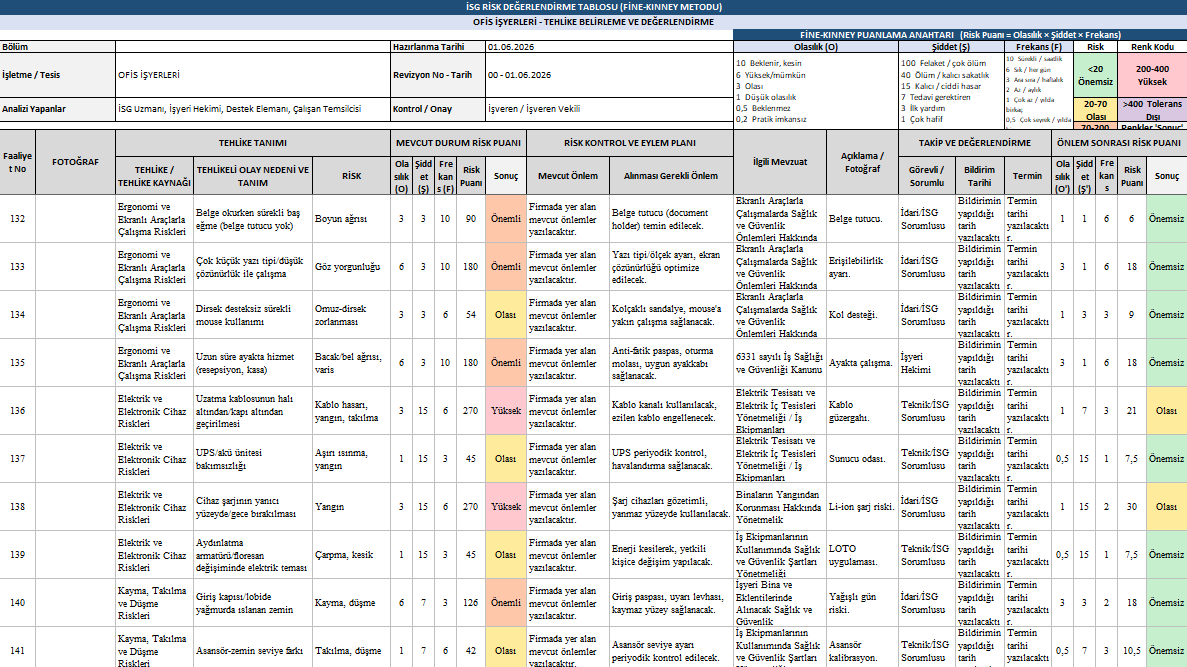1187x667 pixels.
Task: Click the TEHLİKELİ OLAY NEDENİ VE TANIM header
Action: coord(253,176)
